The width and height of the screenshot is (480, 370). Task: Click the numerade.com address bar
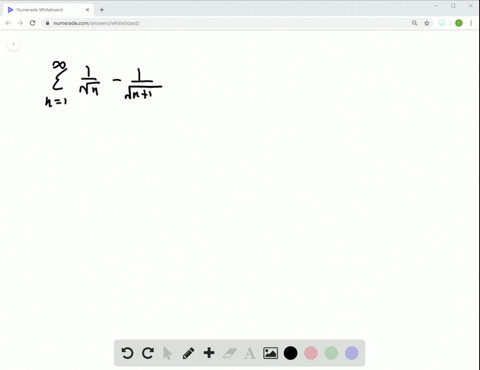[227, 23]
